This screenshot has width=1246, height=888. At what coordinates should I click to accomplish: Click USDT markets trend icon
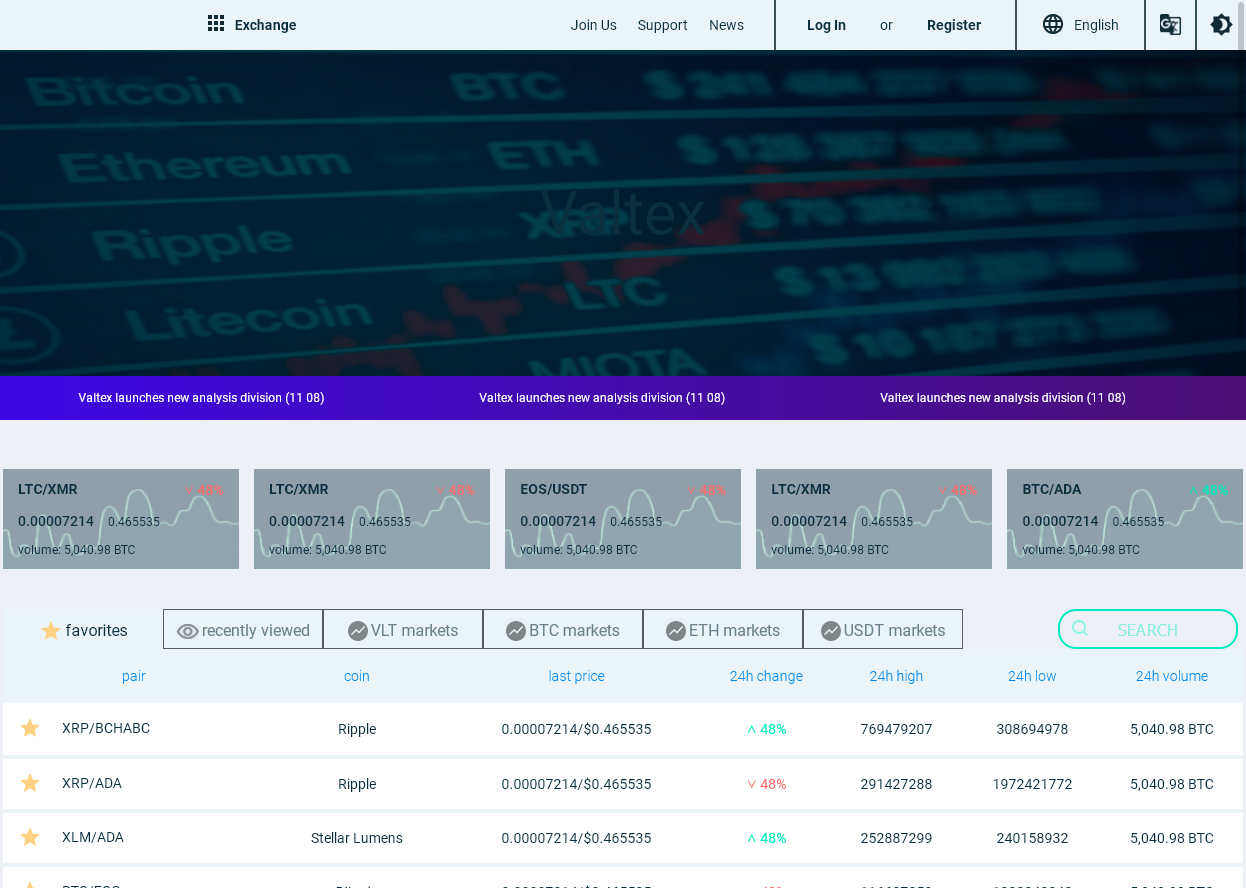pos(831,631)
